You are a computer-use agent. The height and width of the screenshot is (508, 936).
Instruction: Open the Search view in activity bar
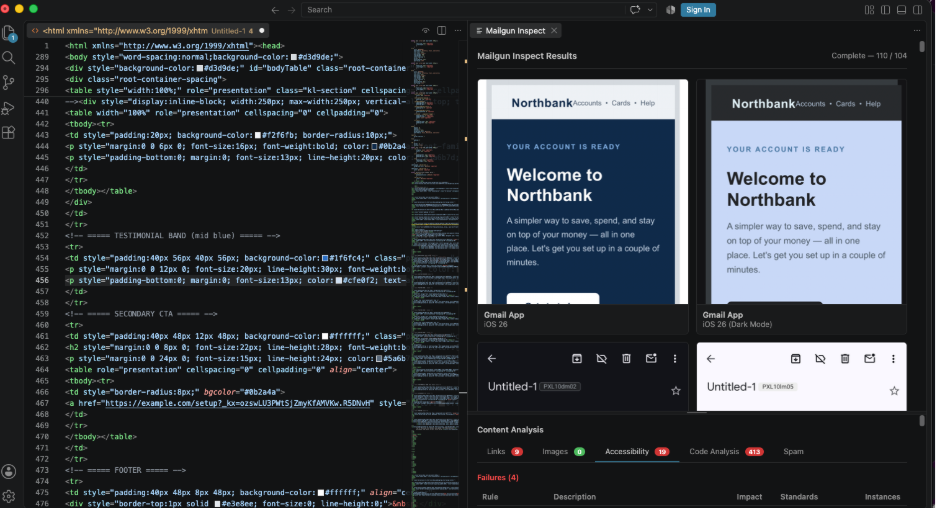[9, 58]
